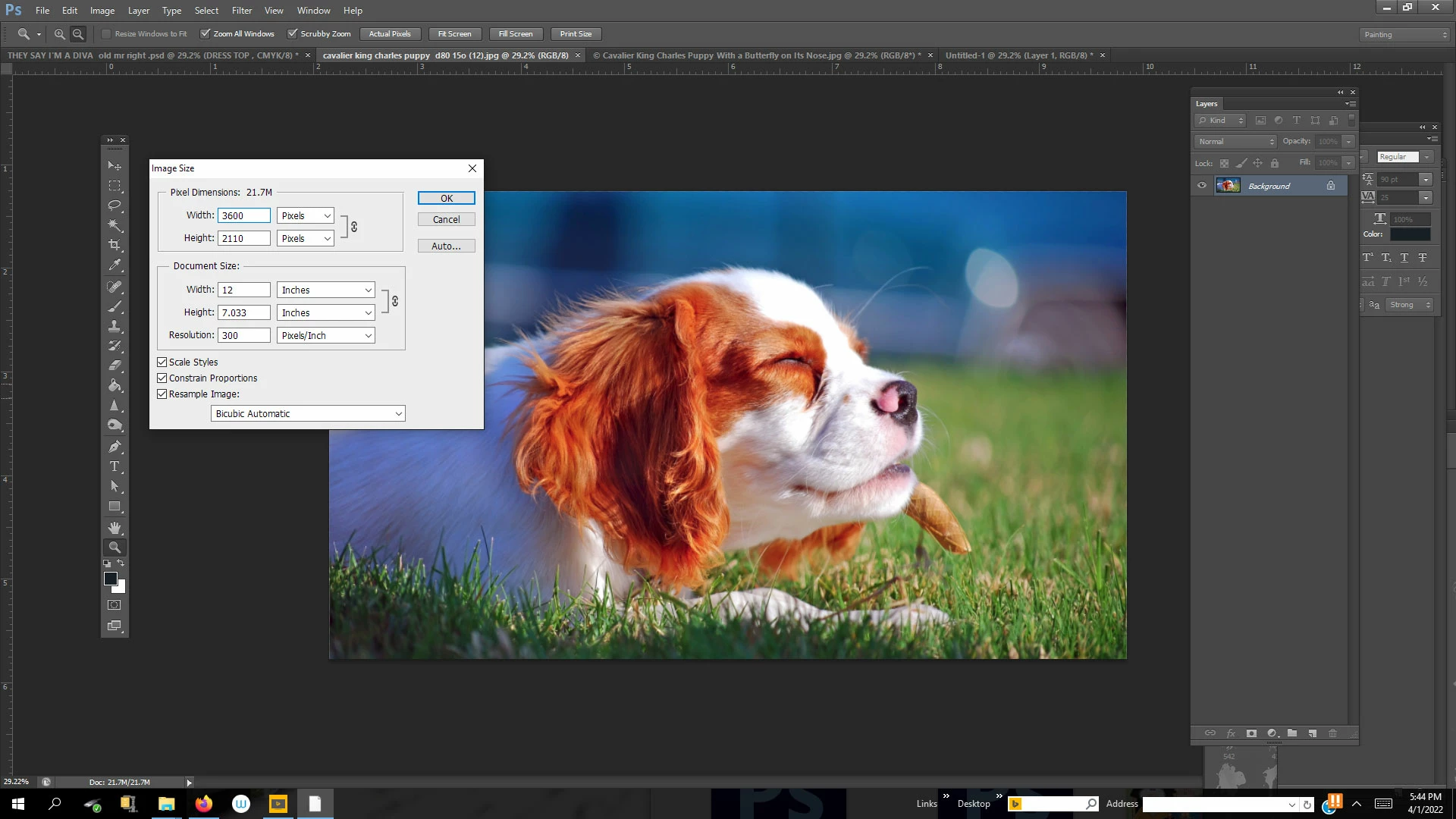
Task: Open Firefox from the taskbar
Action: 203,804
